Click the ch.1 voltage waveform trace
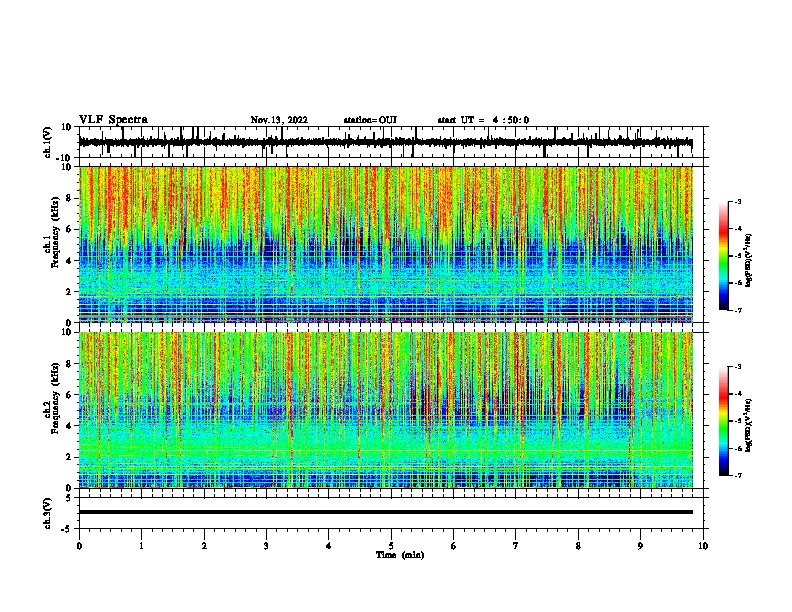792x612 pixels. click(x=385, y=142)
